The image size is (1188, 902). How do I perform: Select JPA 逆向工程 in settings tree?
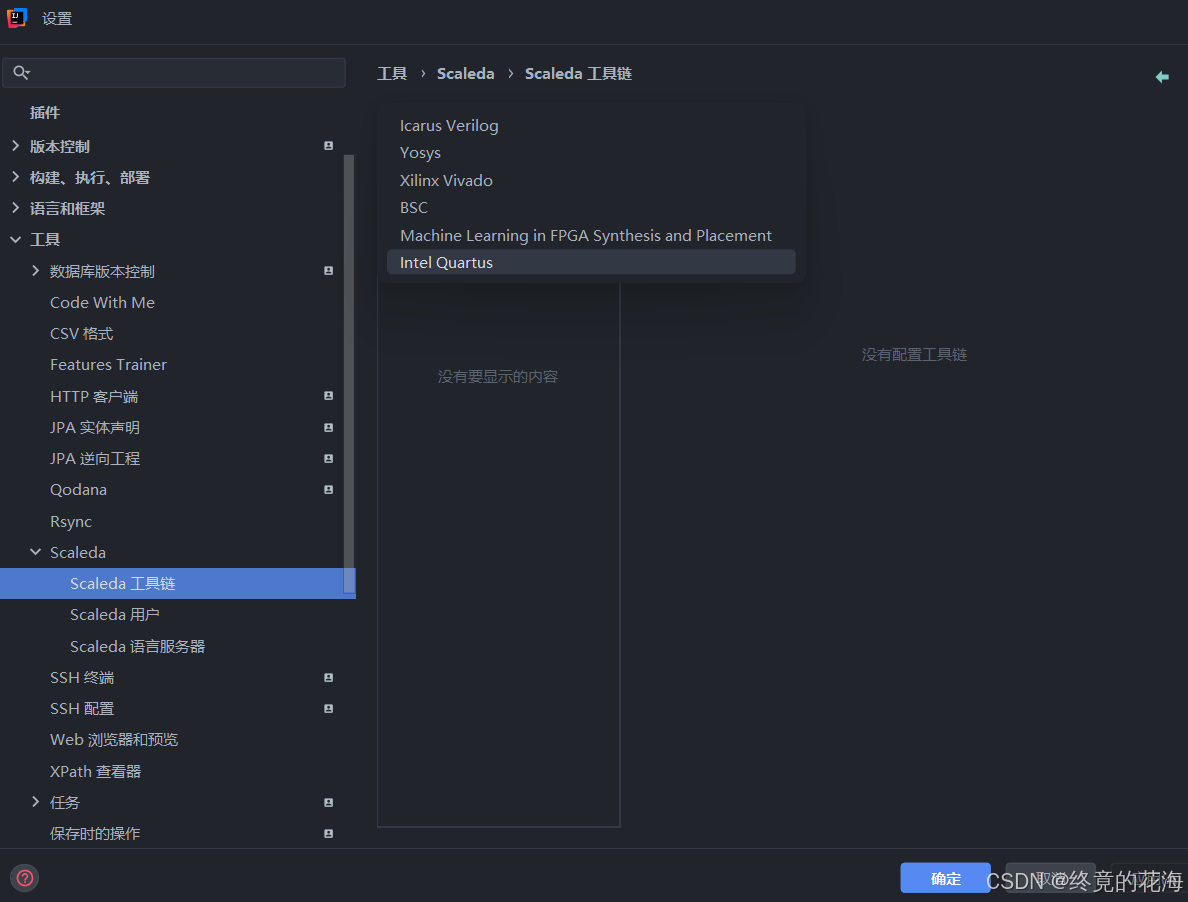(x=95, y=458)
